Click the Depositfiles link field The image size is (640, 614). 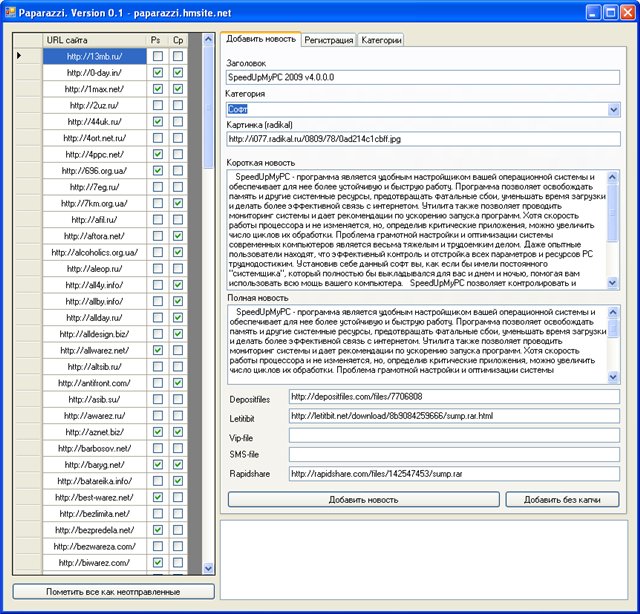pos(454,396)
